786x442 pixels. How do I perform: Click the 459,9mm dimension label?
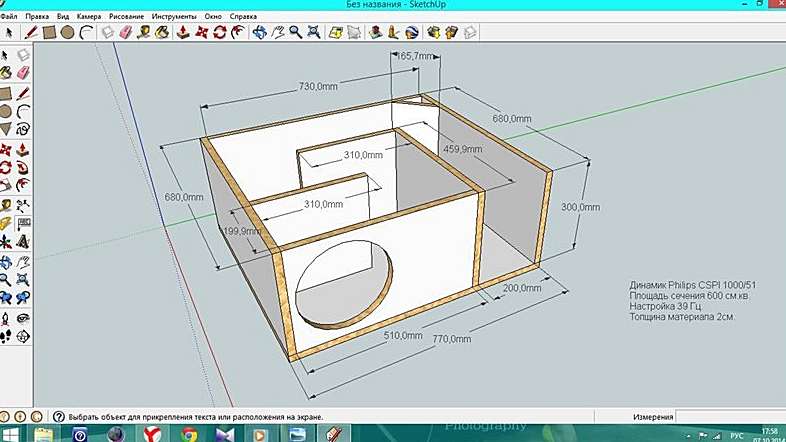point(463,149)
